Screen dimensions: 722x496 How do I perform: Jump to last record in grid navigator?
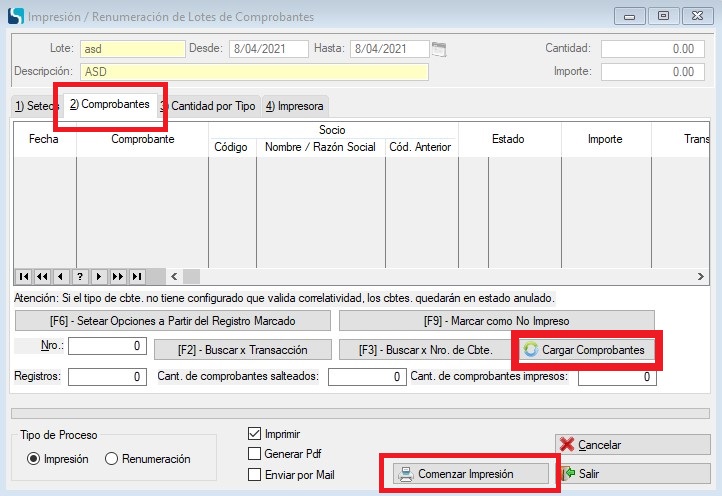pos(137,276)
